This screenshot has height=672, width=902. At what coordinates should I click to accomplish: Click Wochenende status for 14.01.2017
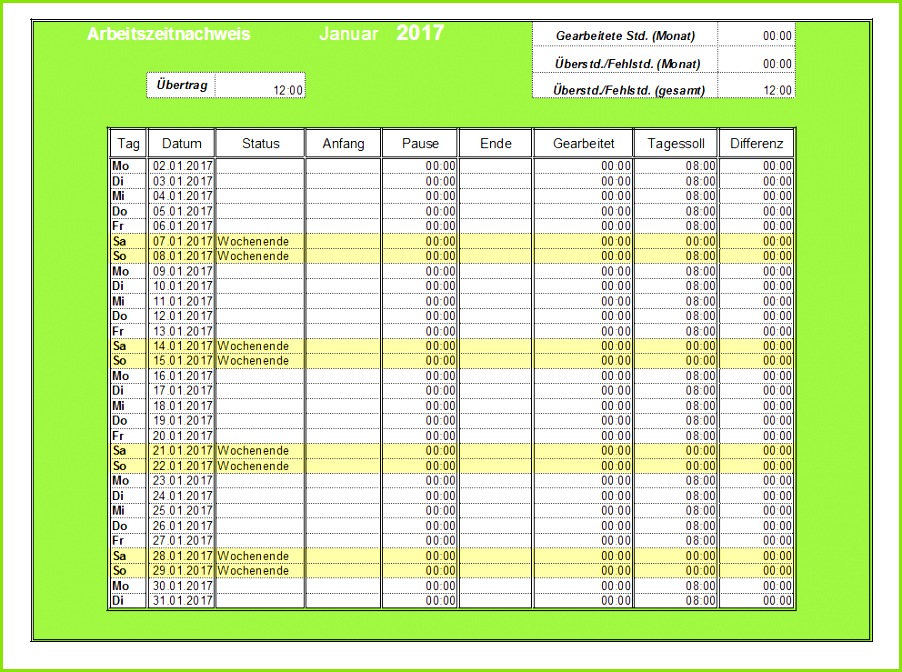(x=261, y=346)
